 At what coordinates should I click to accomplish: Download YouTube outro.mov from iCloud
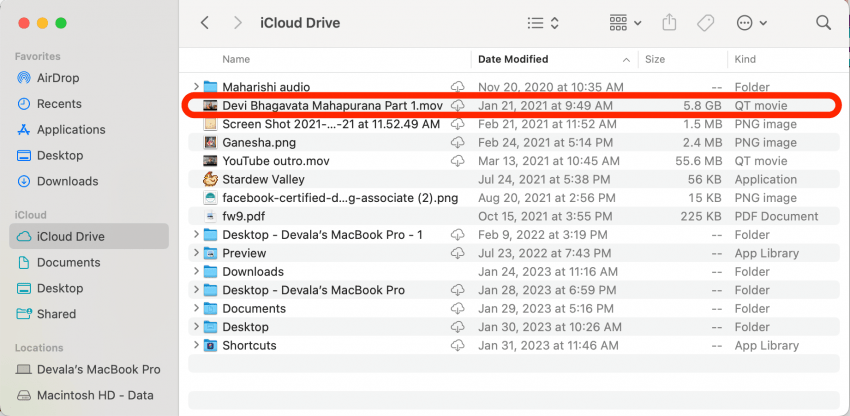[458, 161]
